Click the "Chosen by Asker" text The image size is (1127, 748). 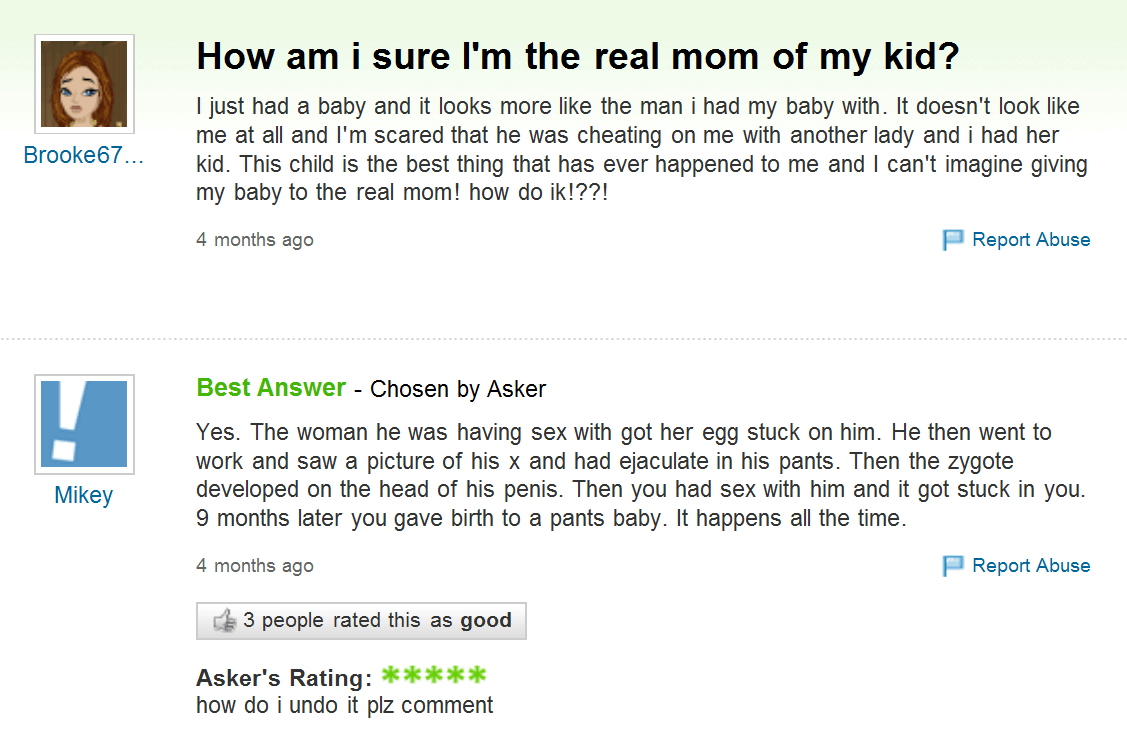tap(458, 389)
